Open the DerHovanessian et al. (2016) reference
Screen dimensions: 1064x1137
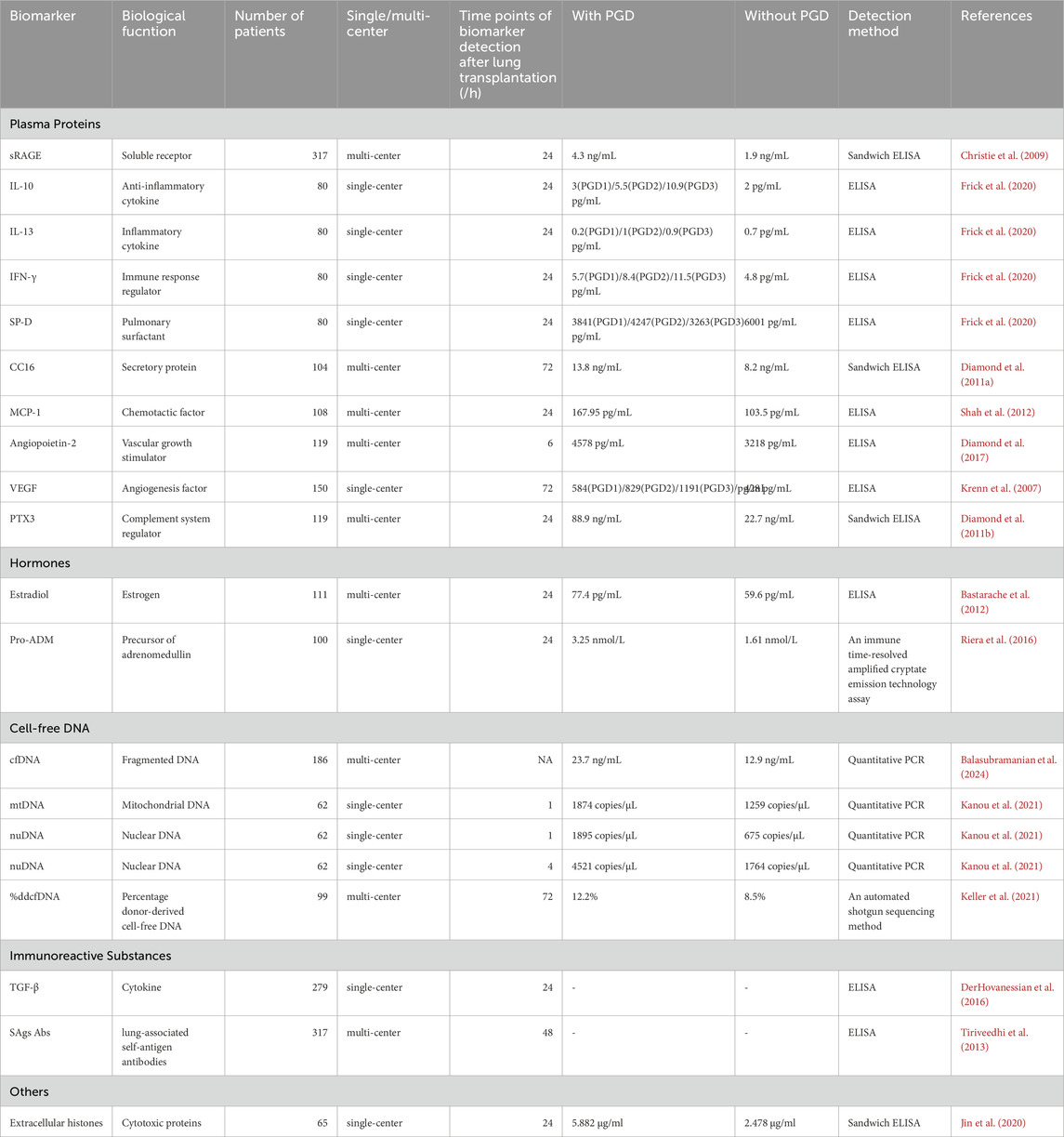pos(1007,995)
